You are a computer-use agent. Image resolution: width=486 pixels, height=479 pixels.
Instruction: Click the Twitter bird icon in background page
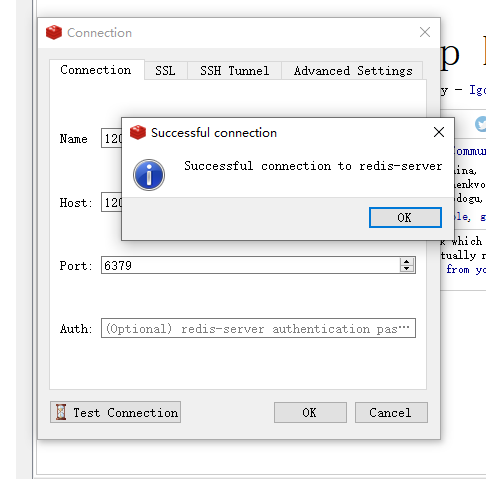tap(481, 124)
